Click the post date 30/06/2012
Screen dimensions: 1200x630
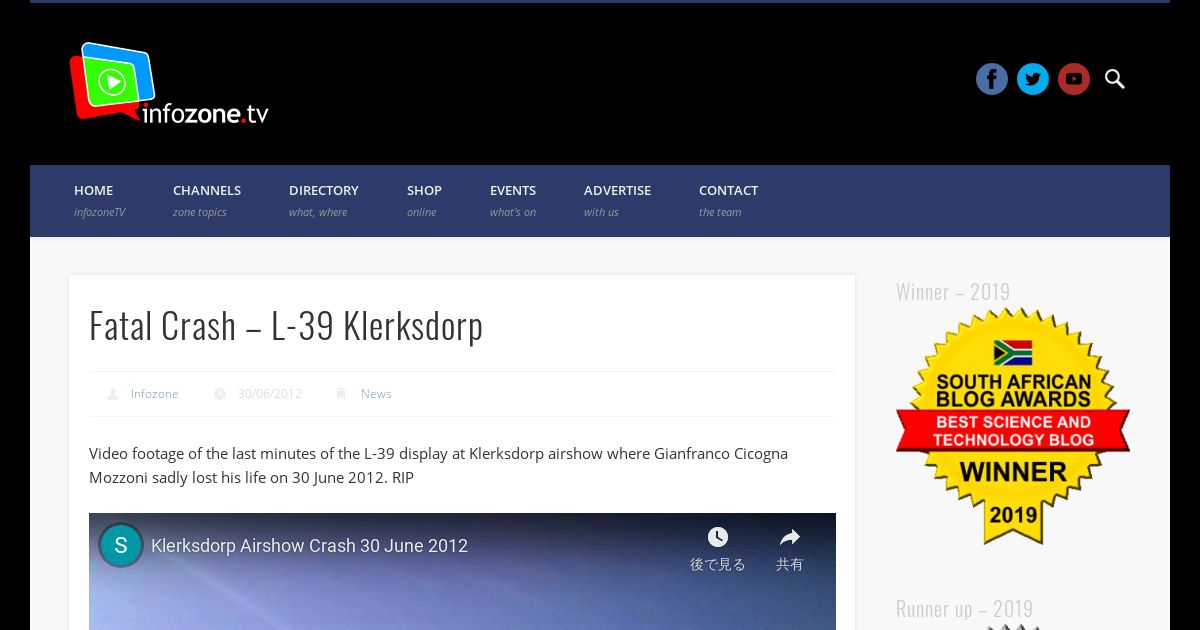(x=270, y=394)
